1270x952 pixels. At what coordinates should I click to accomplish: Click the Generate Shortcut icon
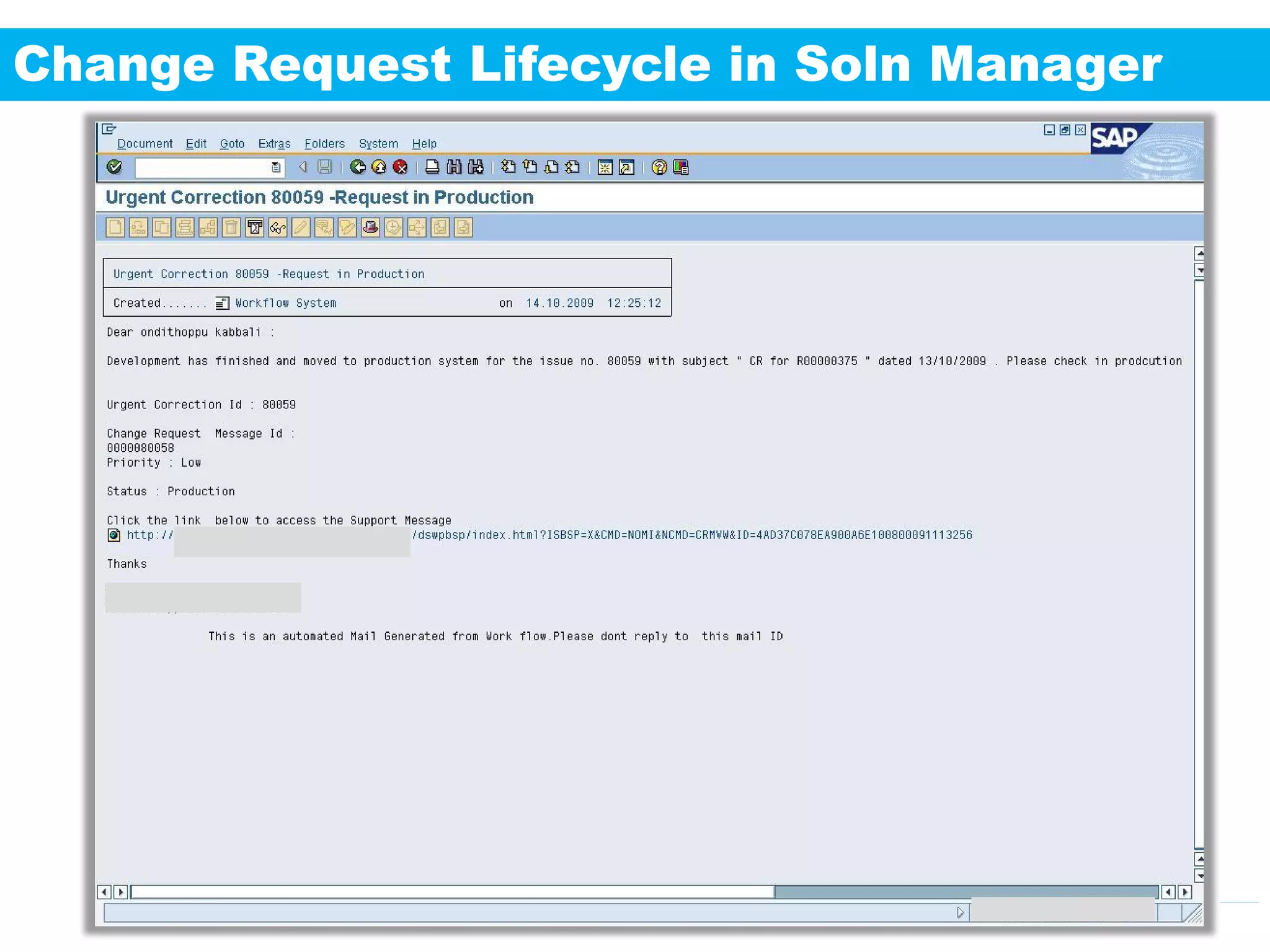627,167
